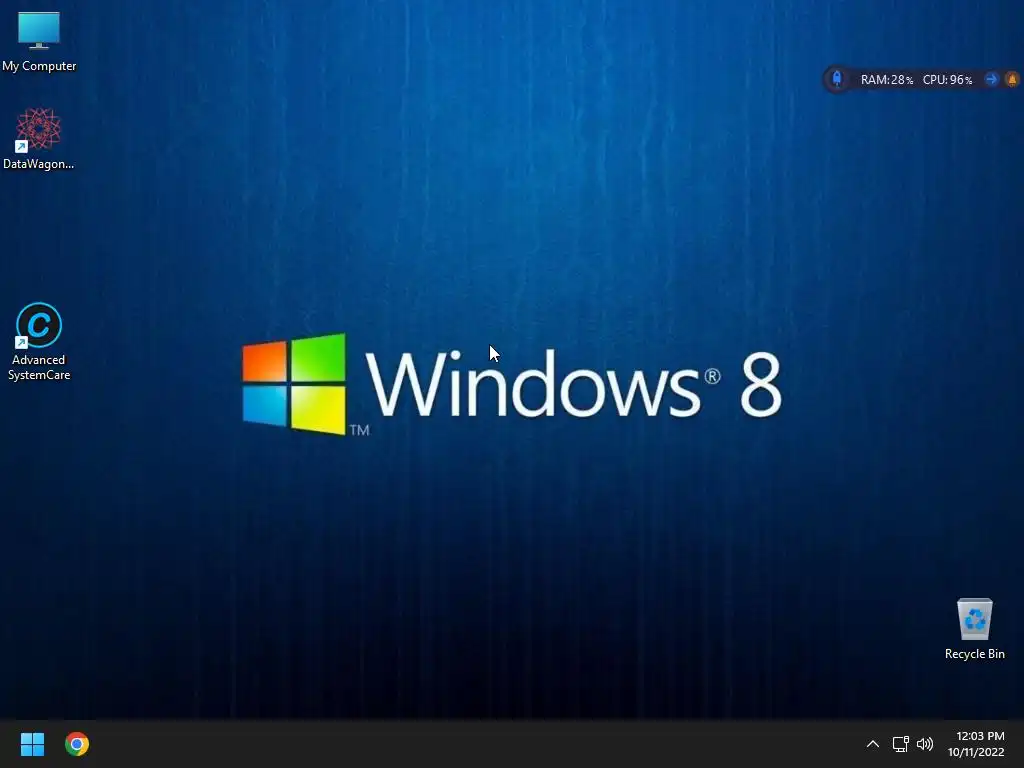This screenshot has height=768, width=1024.
Task: Open the Windows Start menu
Action: coord(32,744)
